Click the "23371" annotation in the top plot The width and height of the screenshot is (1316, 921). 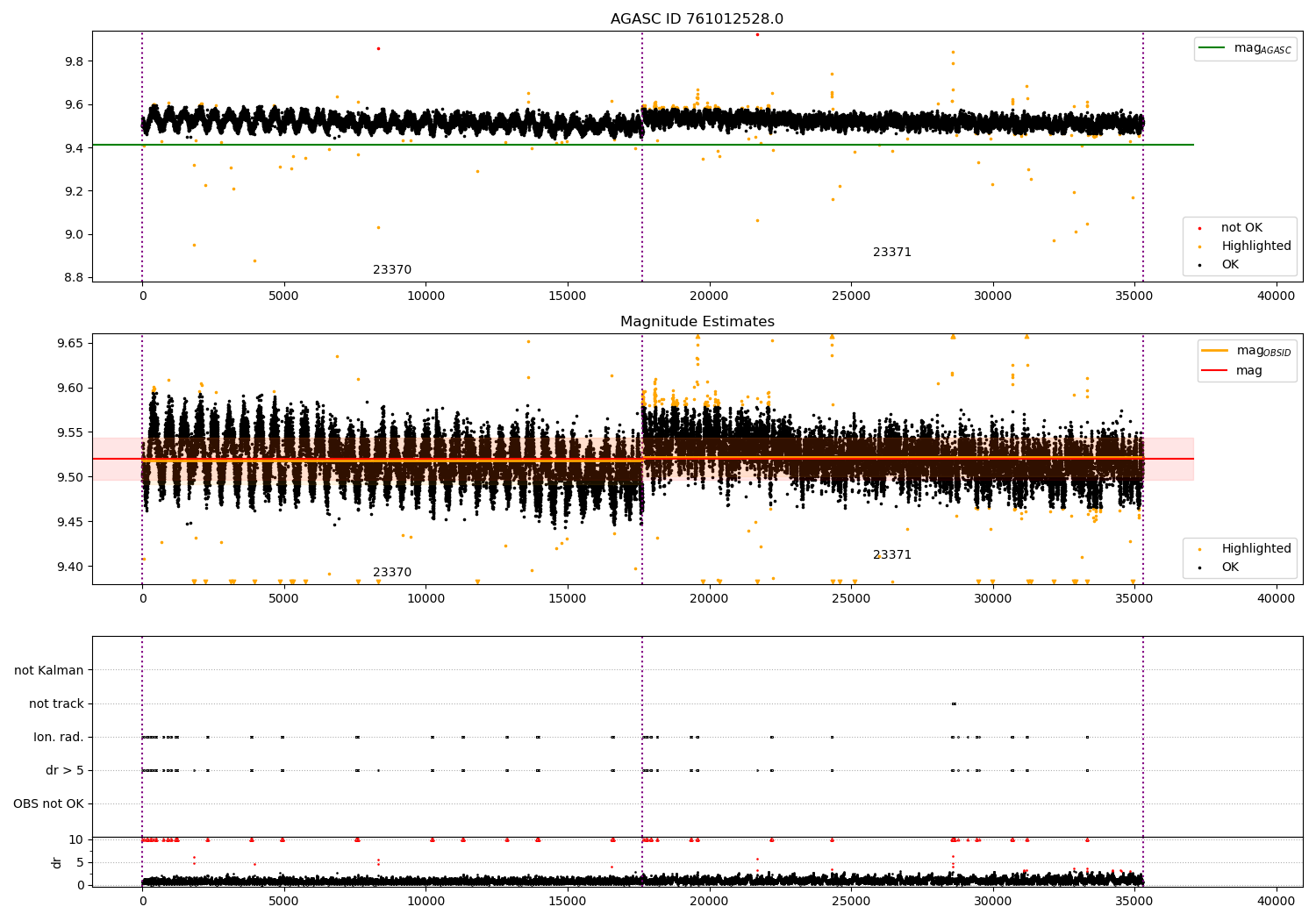tap(892, 253)
